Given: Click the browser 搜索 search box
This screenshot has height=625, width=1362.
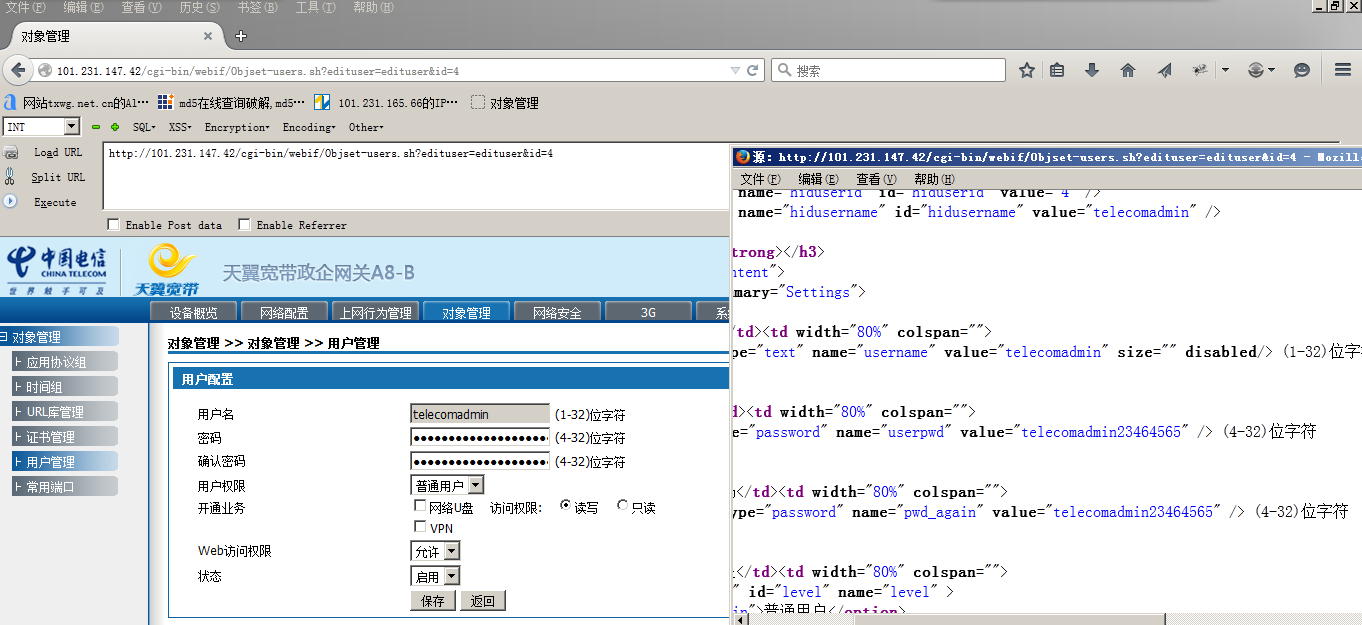Looking at the screenshot, I should [888, 71].
